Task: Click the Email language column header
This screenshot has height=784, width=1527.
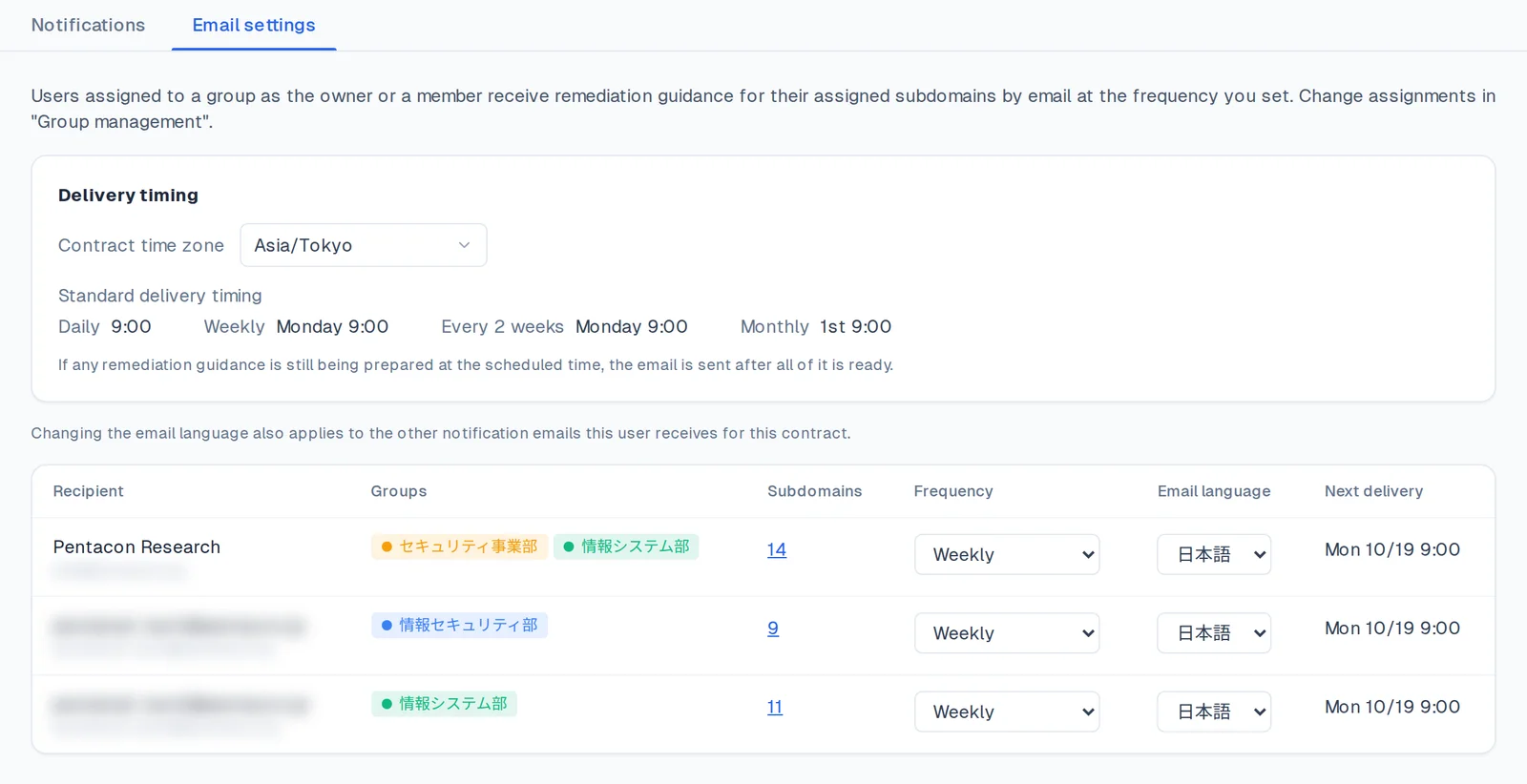Action: click(x=1214, y=491)
